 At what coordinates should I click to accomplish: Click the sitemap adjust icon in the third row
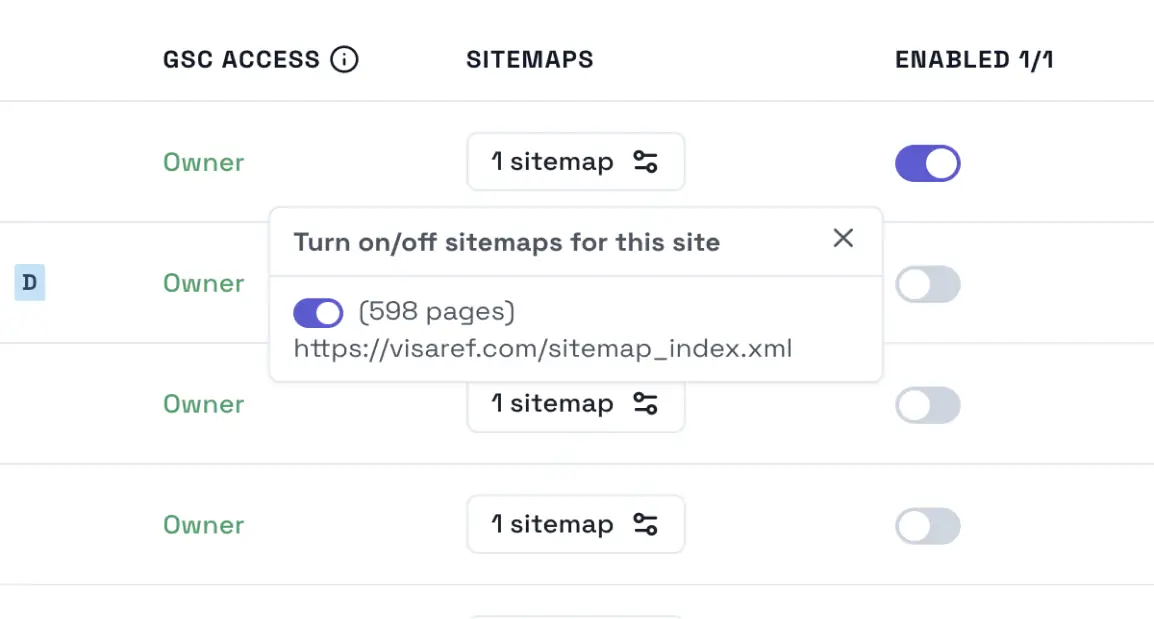(646, 404)
